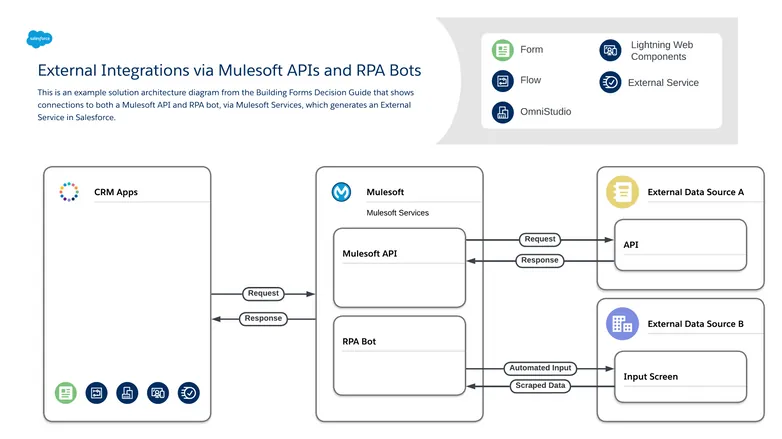Click the Scraped Data arrow label
Image resolution: width=782 pixels, height=439 pixels.
[x=539, y=385]
